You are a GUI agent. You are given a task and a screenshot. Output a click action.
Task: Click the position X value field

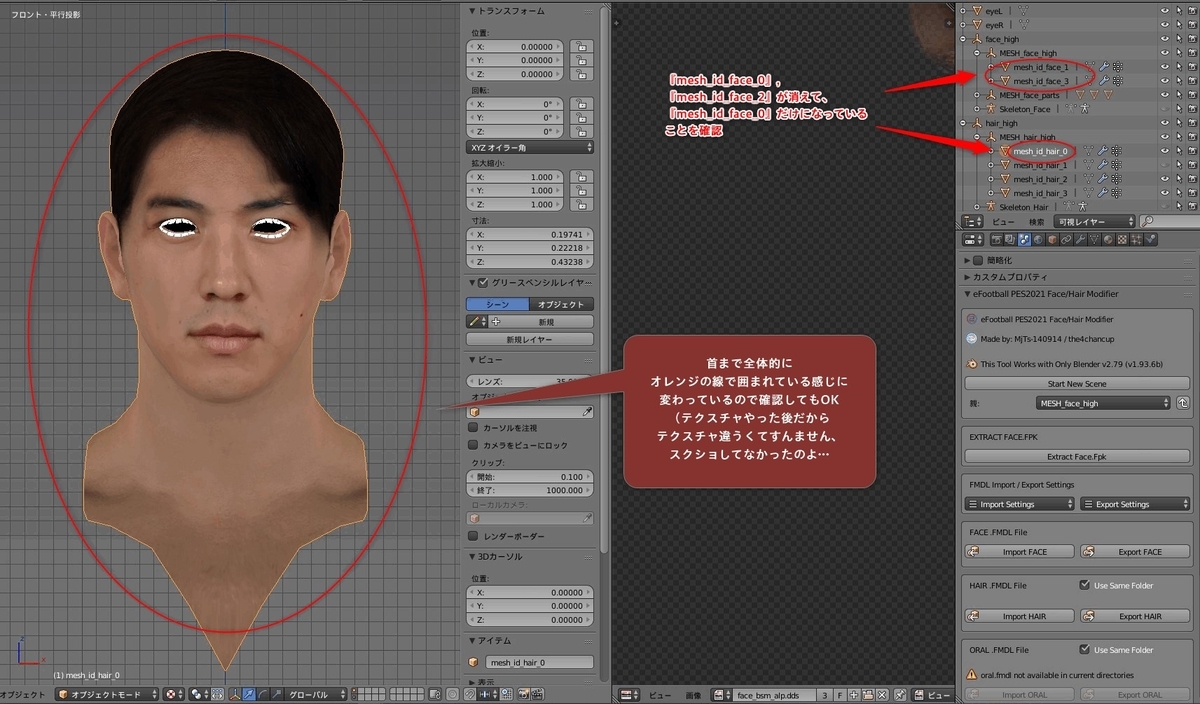(517, 46)
